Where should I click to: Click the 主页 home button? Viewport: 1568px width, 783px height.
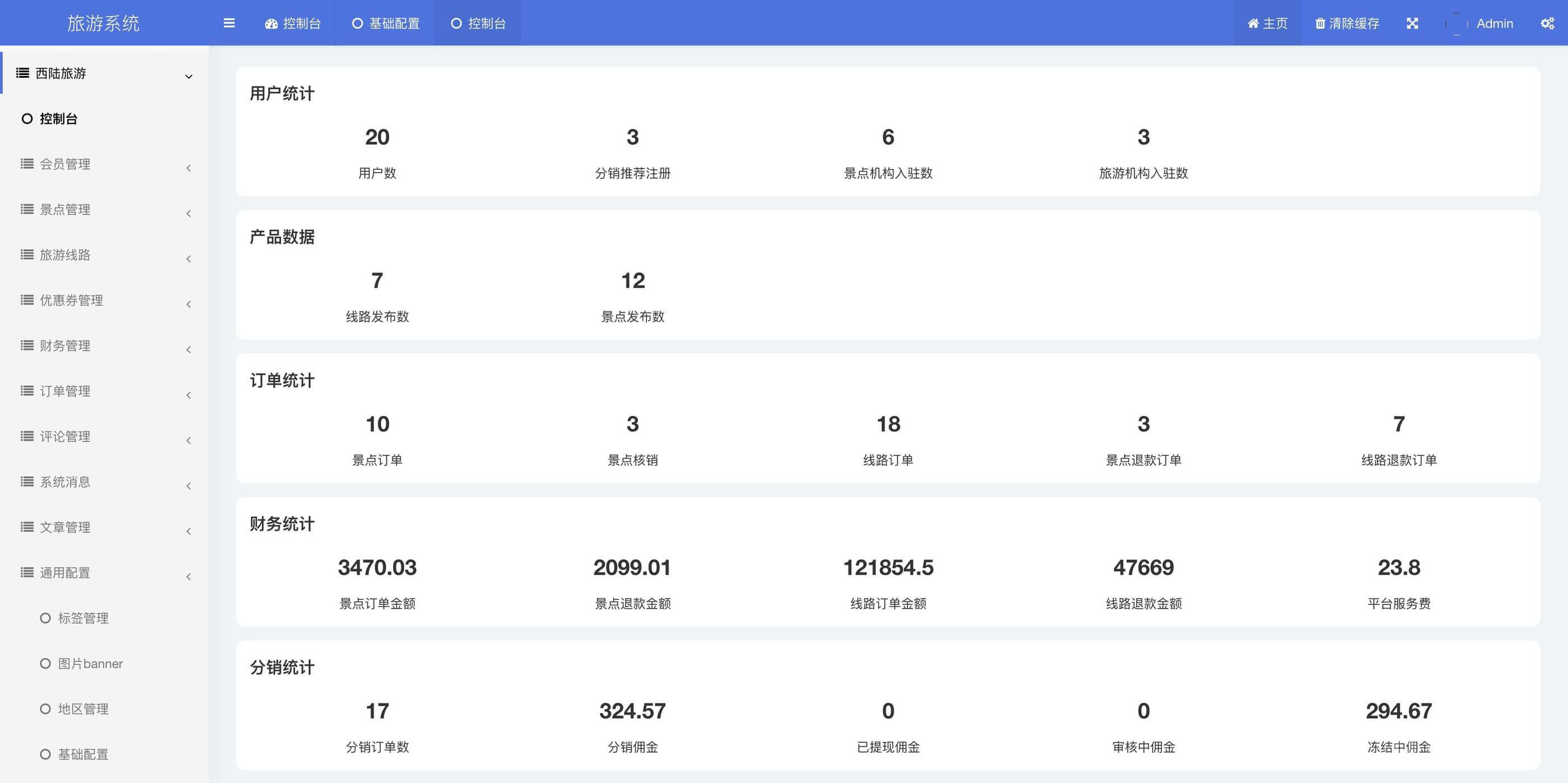[1267, 23]
